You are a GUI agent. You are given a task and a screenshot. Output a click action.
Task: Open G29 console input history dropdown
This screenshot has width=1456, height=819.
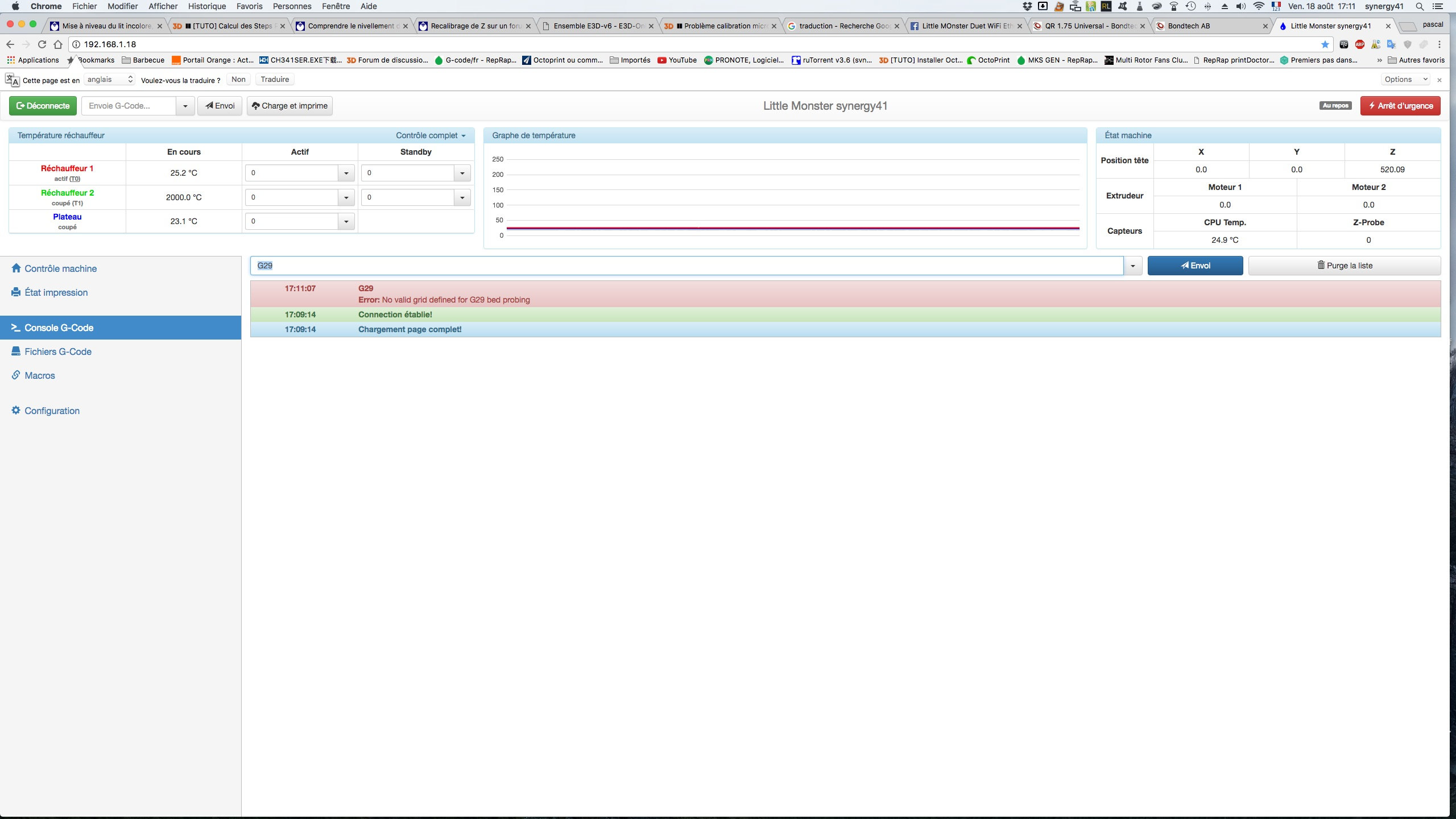[x=1133, y=266]
